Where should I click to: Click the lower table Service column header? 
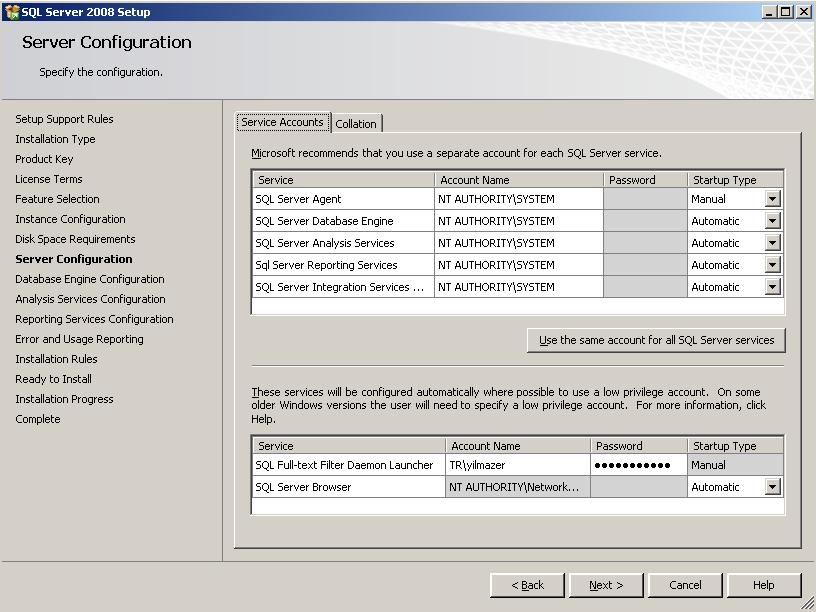click(x=349, y=446)
